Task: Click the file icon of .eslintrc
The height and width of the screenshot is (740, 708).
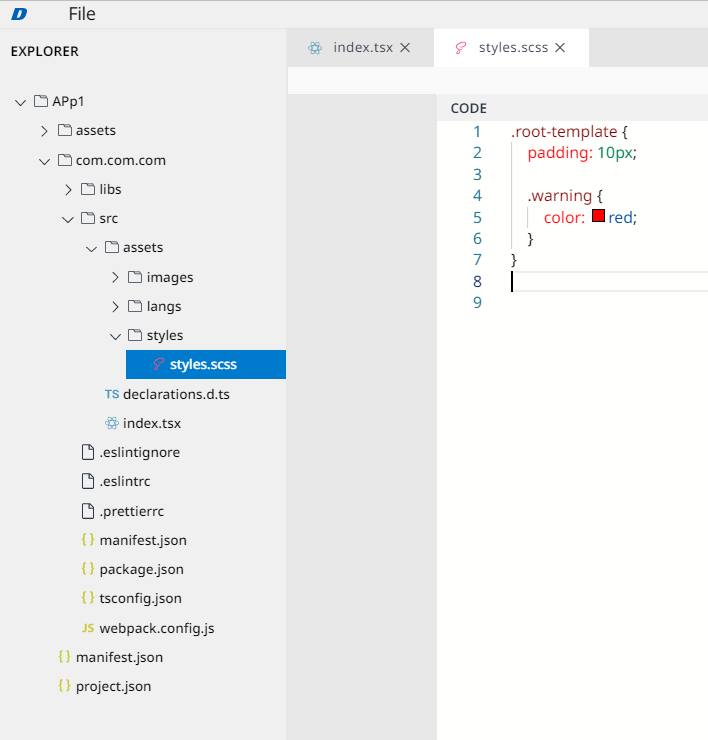Action: point(88,481)
